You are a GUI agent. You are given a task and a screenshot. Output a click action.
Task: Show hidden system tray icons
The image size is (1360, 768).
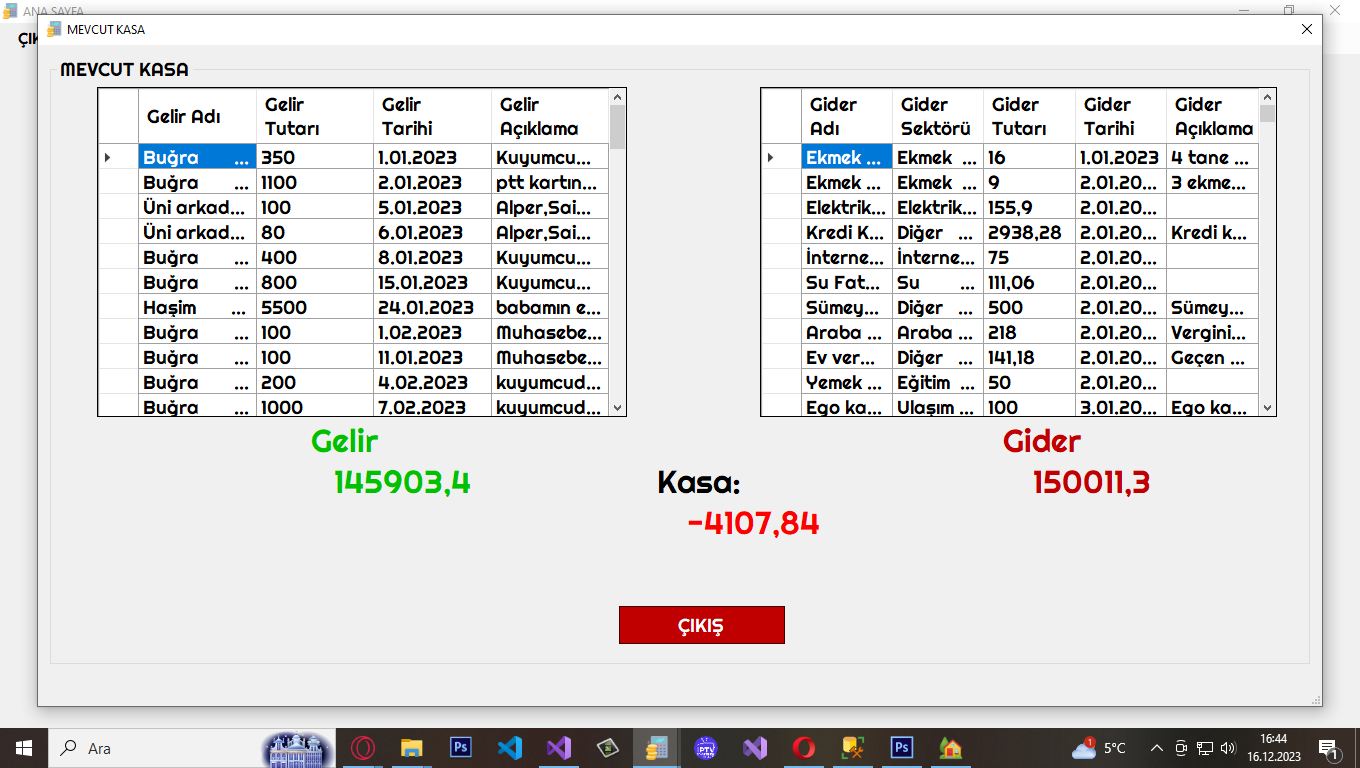(1157, 748)
